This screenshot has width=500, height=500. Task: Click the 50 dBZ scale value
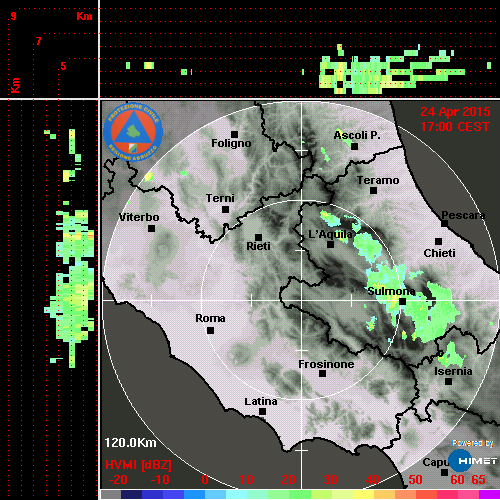click(415, 480)
